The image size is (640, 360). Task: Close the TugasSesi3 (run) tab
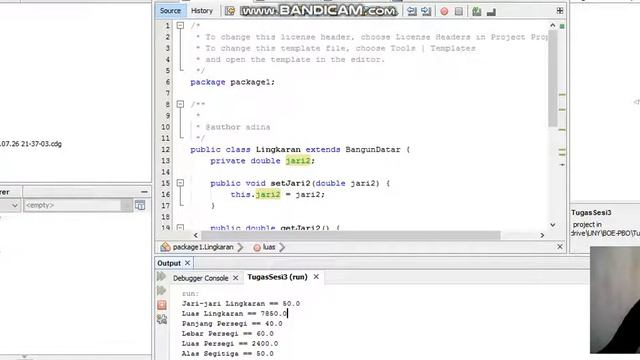pos(316,277)
